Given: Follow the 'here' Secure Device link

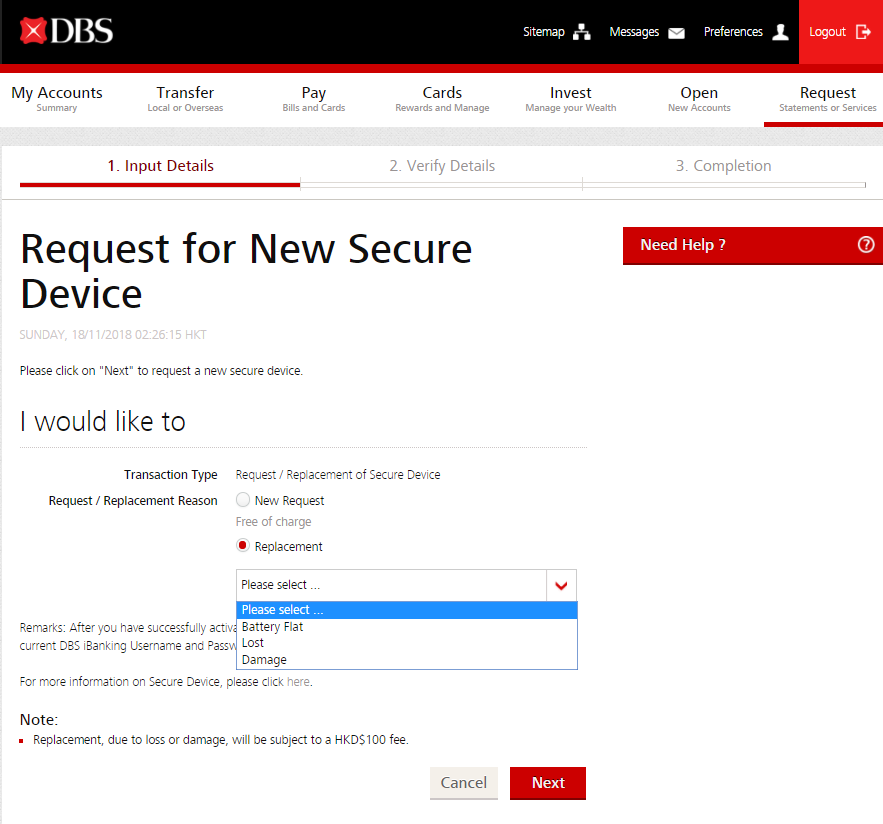Looking at the screenshot, I should (x=298, y=682).
